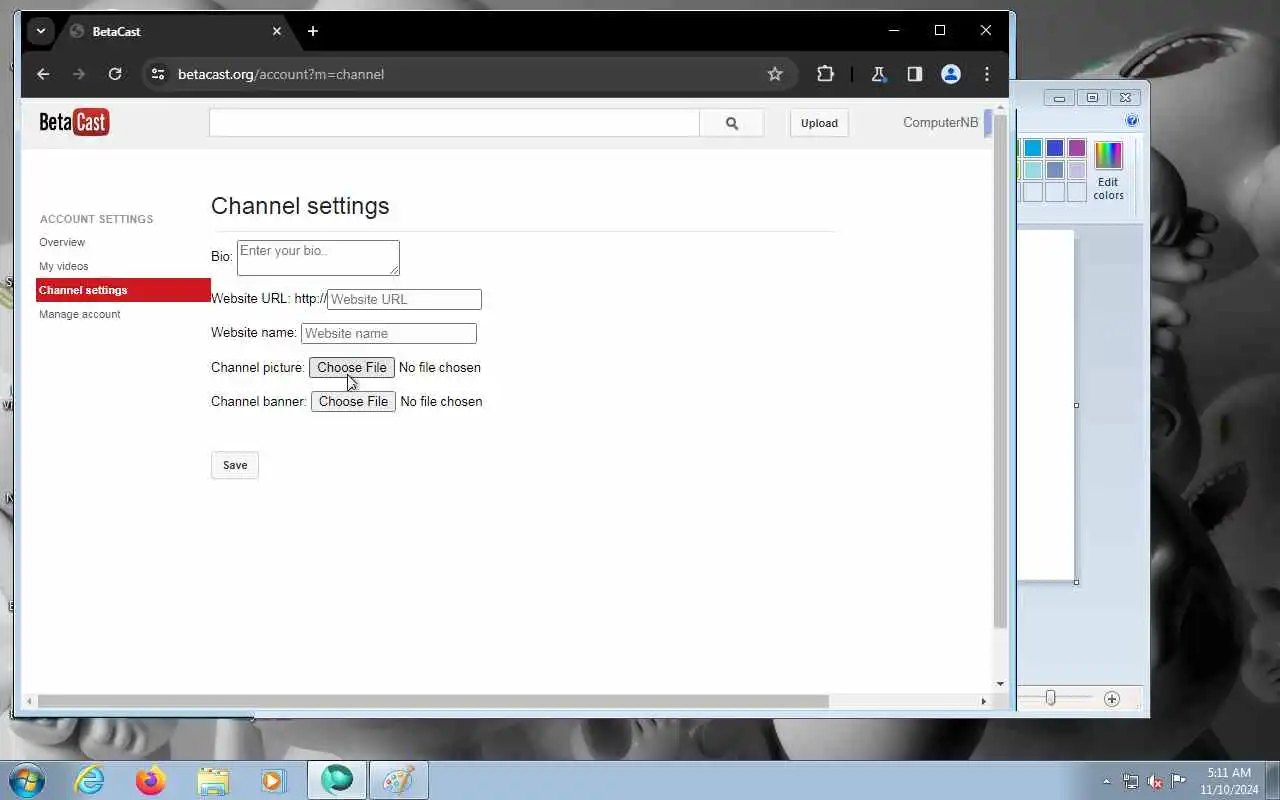
Task: Save the channel settings
Action: tap(235, 465)
